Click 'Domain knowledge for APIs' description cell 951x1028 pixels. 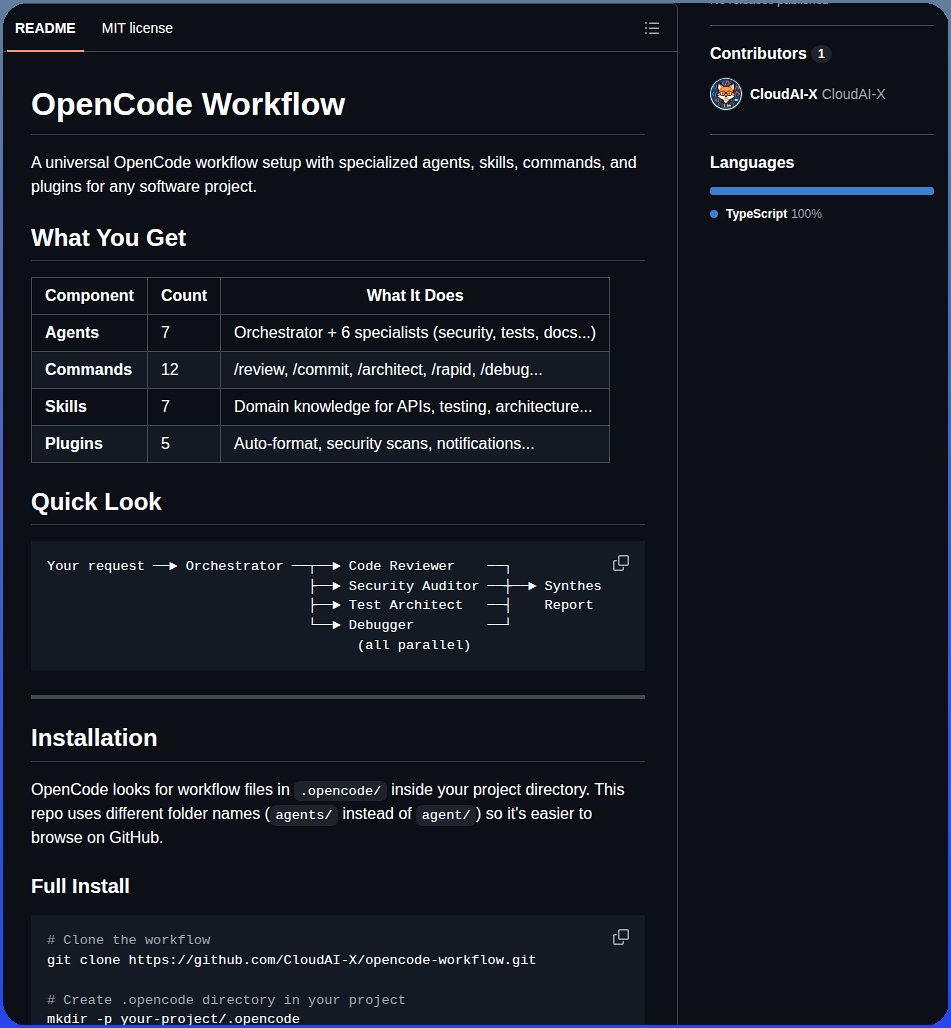coord(415,406)
